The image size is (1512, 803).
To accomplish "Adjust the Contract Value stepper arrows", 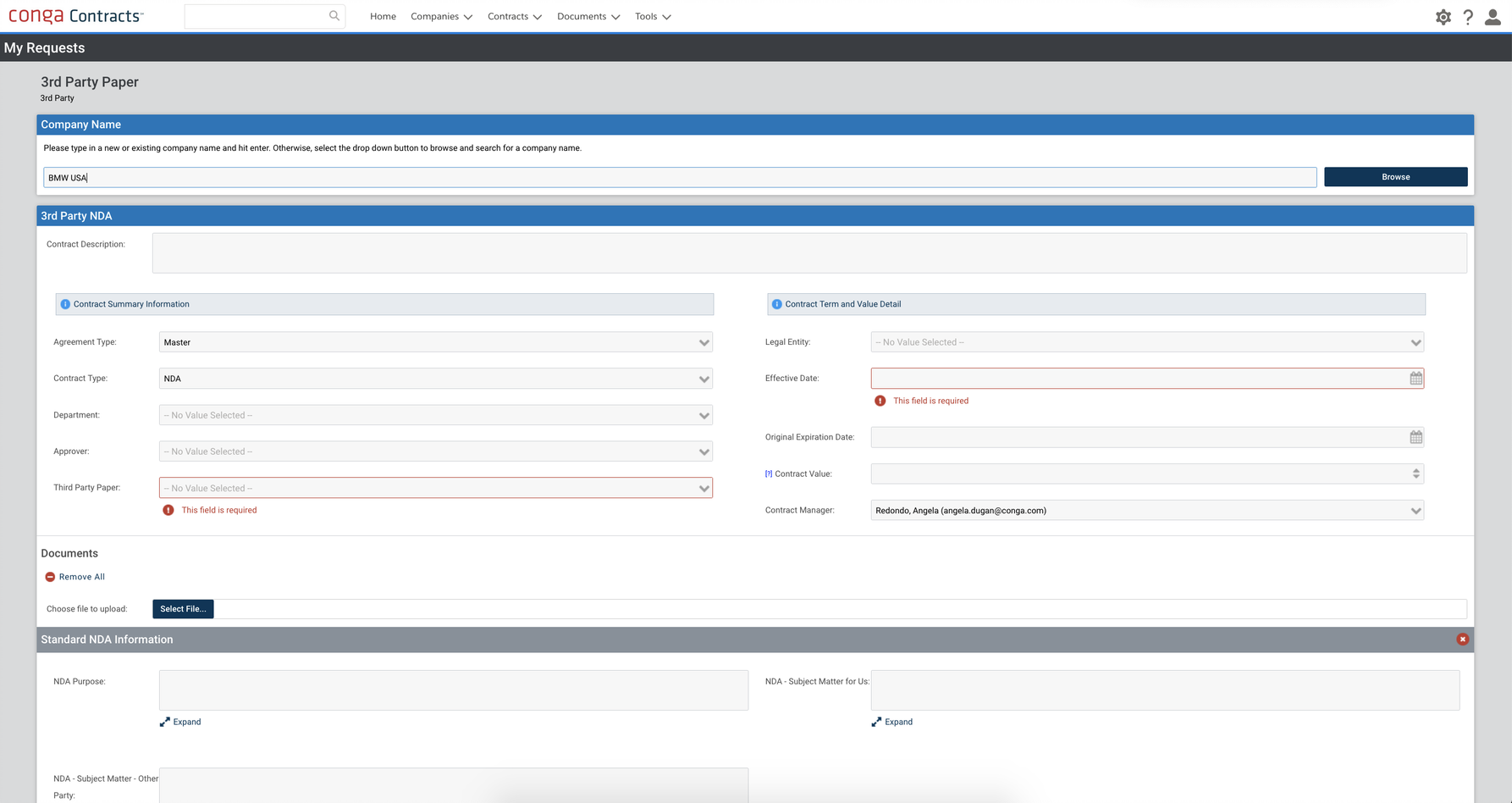I will tap(1415, 474).
